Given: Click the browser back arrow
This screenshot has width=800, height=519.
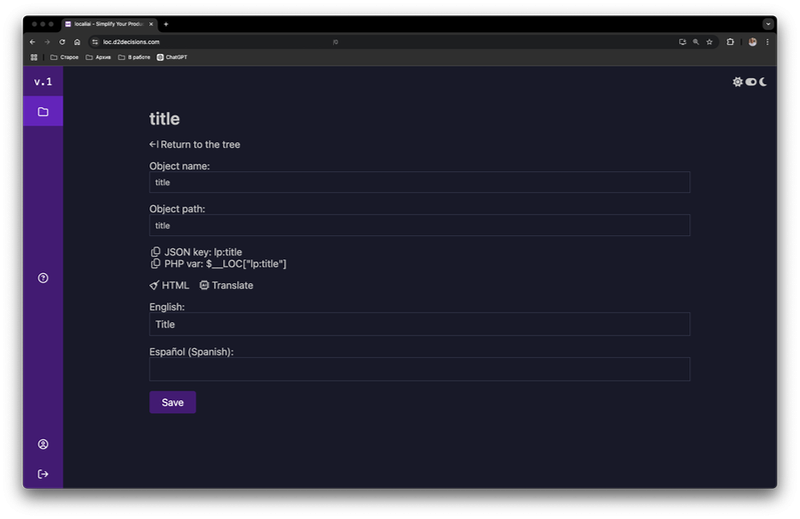Looking at the screenshot, I should click(33, 42).
